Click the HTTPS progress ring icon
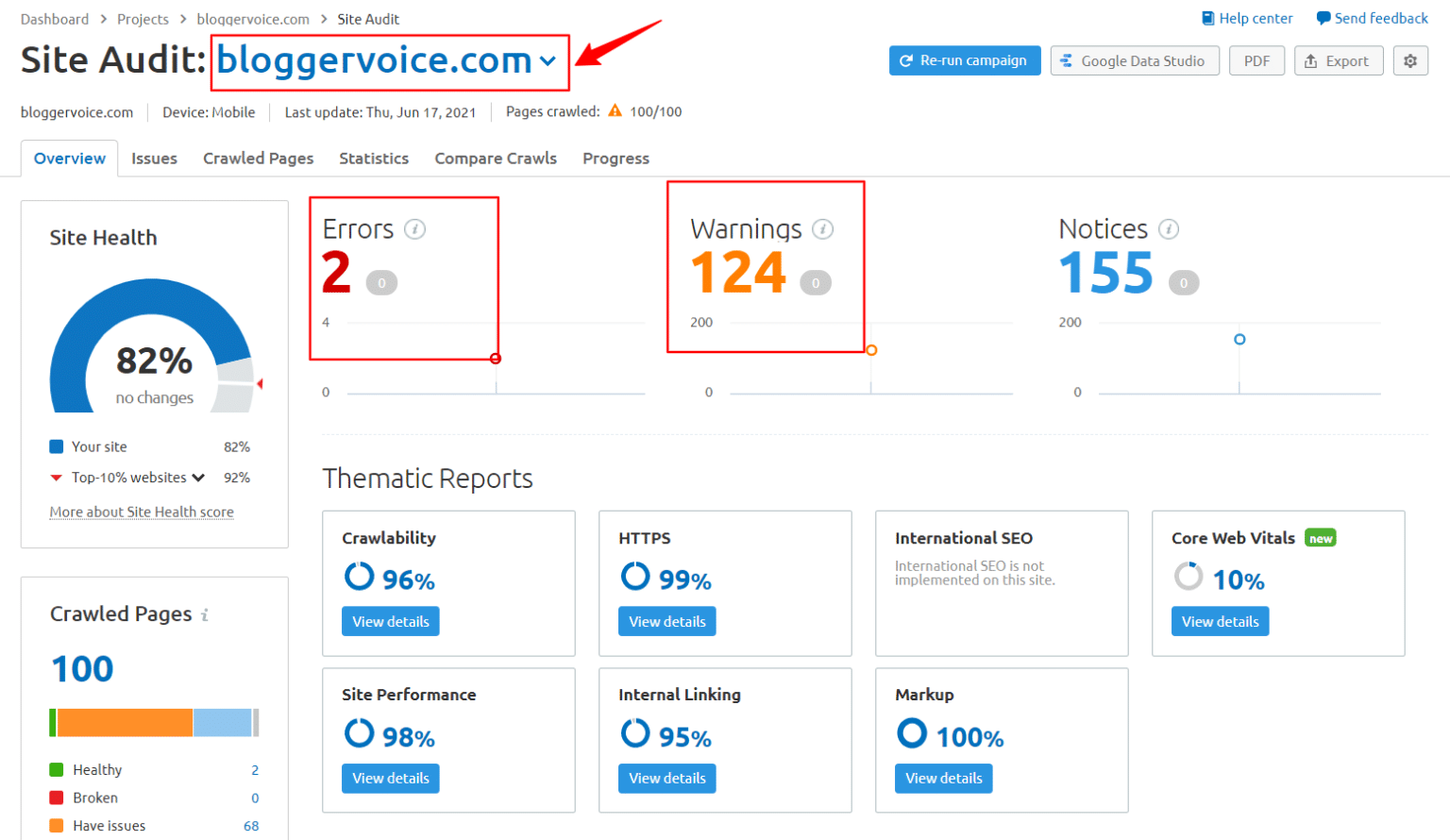This screenshot has height=840, width=1450. point(635,576)
